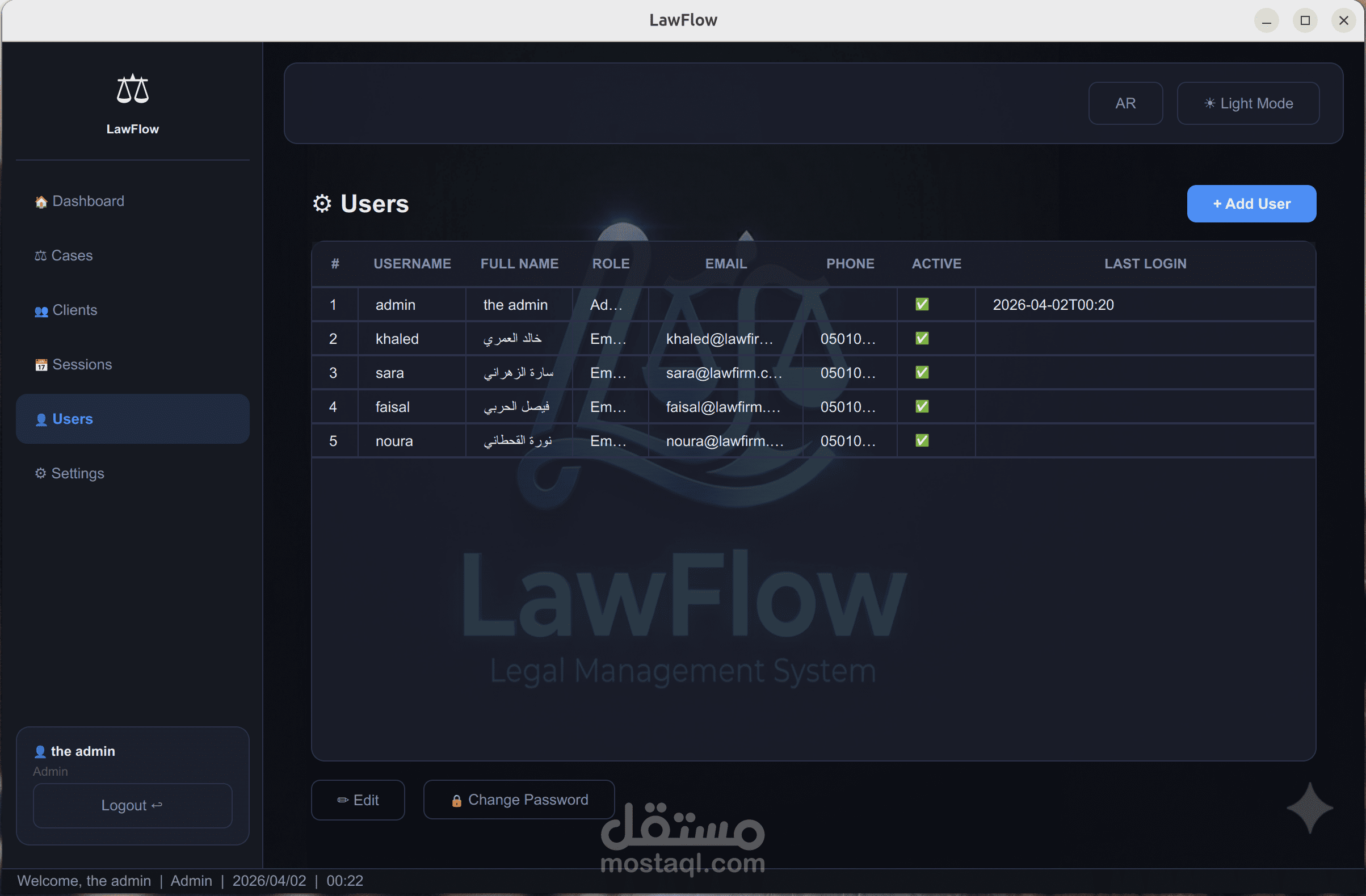Toggle the active checkmark for admin
Viewport: 1366px width, 896px height.
pyautogui.click(x=922, y=304)
